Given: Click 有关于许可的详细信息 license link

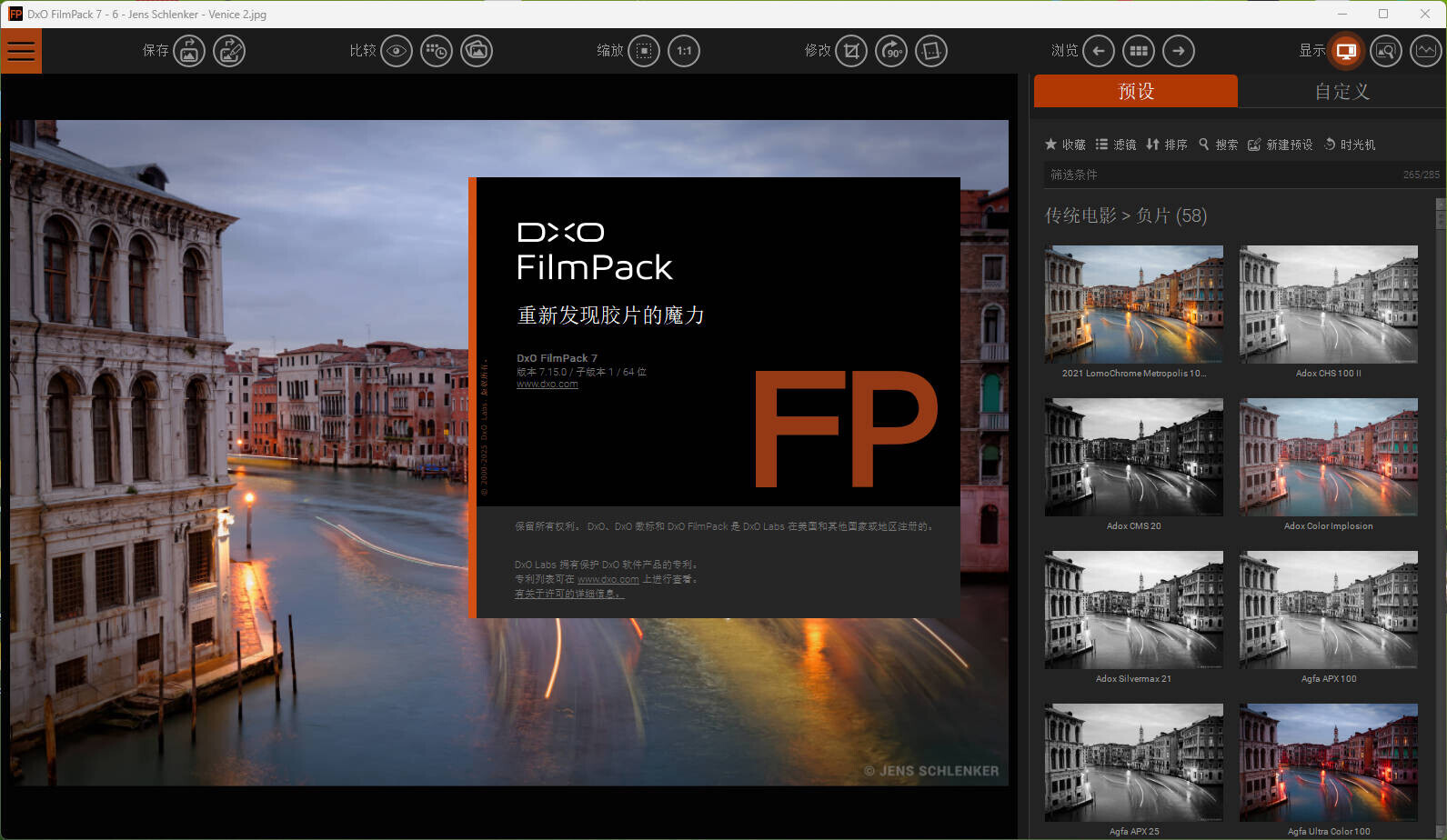Looking at the screenshot, I should 569,594.
